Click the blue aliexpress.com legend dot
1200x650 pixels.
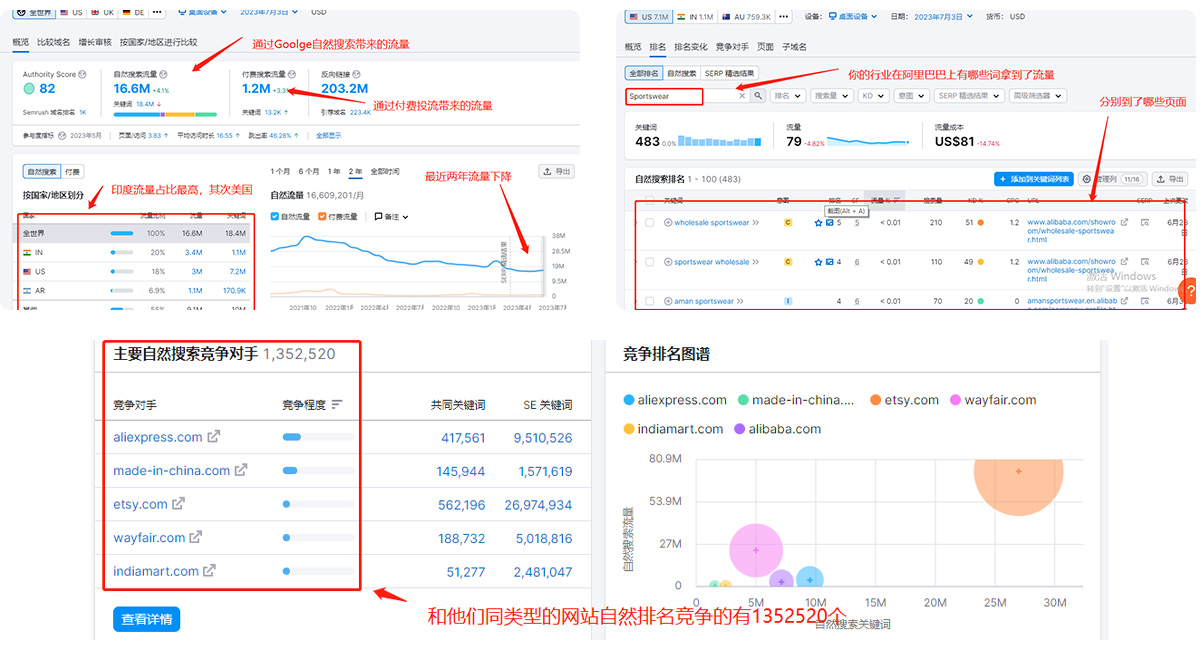pos(628,400)
